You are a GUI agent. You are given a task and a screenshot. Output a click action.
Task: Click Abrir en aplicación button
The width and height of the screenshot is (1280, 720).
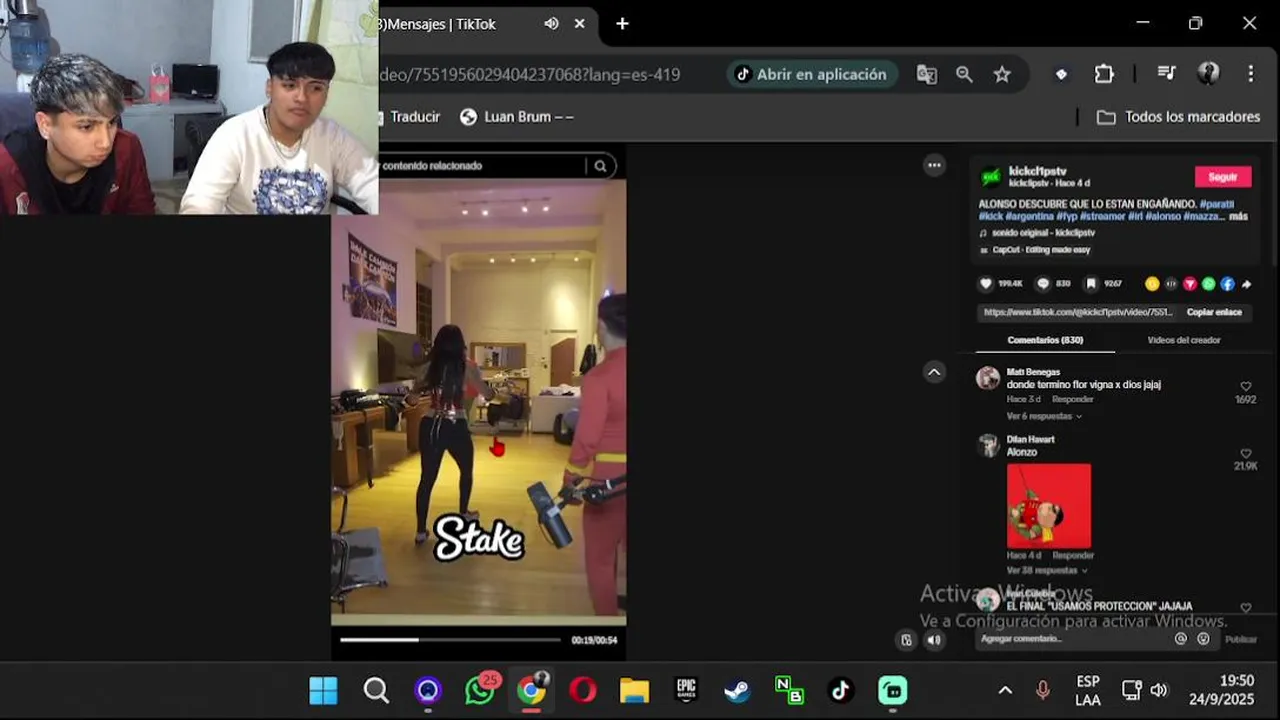811,74
